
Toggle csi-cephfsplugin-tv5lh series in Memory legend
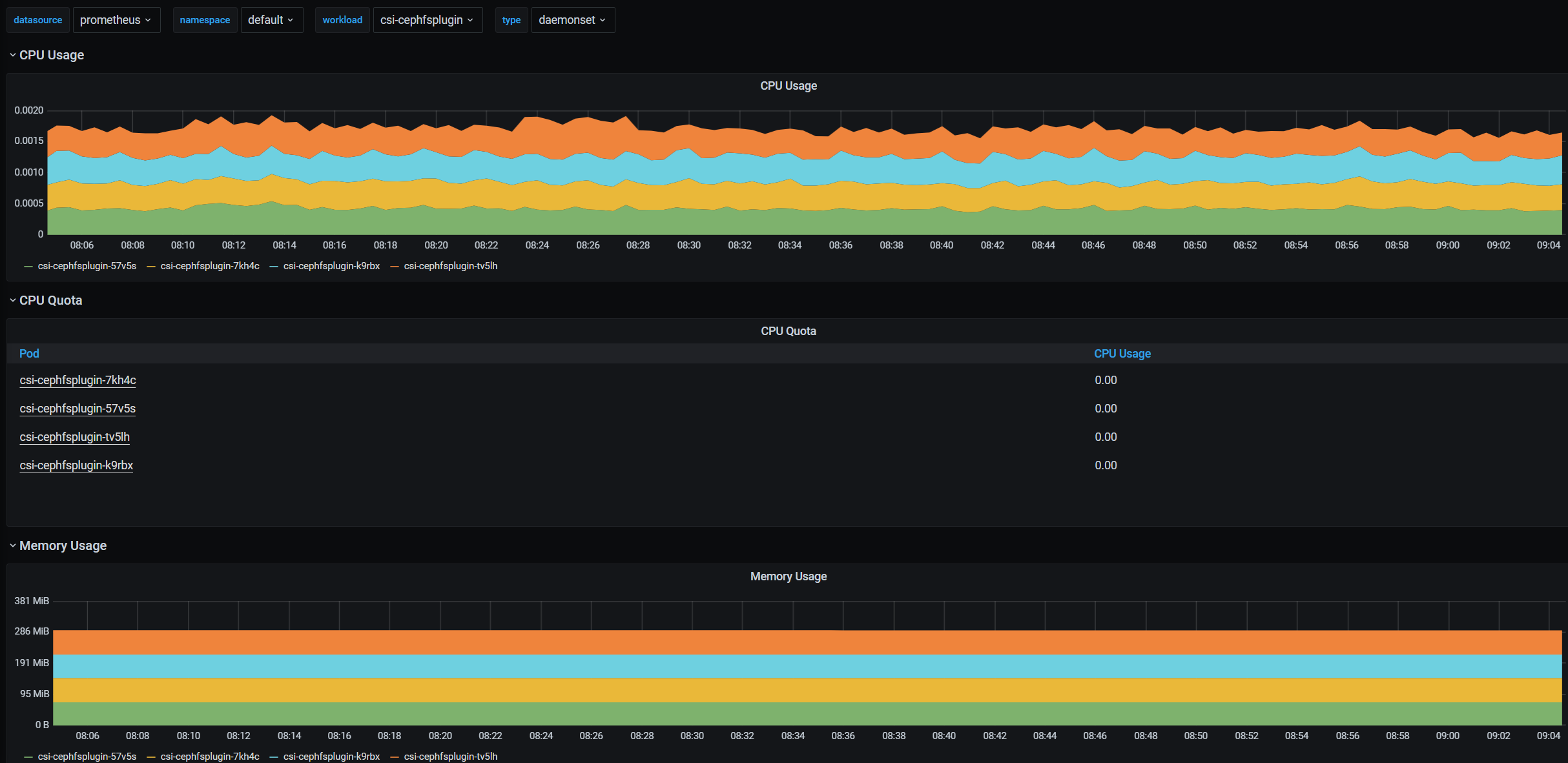[450, 757]
